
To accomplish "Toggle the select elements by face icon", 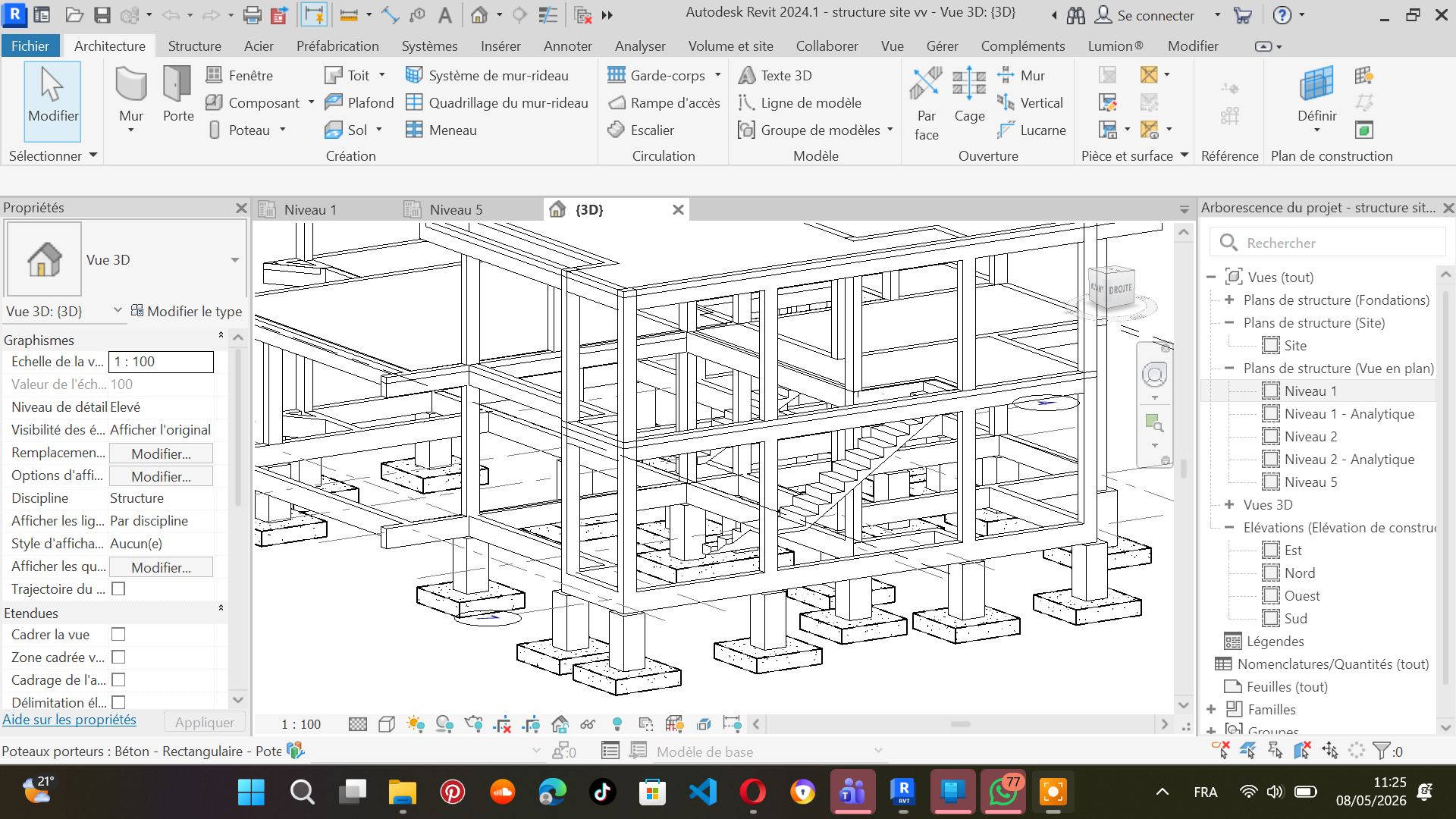I will pyautogui.click(x=1303, y=751).
